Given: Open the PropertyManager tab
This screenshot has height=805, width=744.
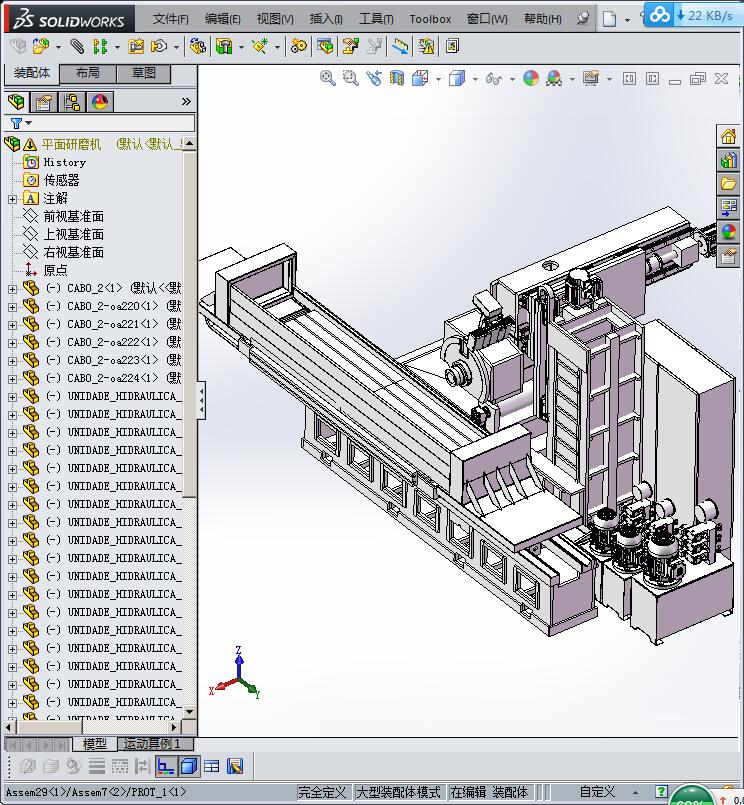Looking at the screenshot, I should 44,102.
